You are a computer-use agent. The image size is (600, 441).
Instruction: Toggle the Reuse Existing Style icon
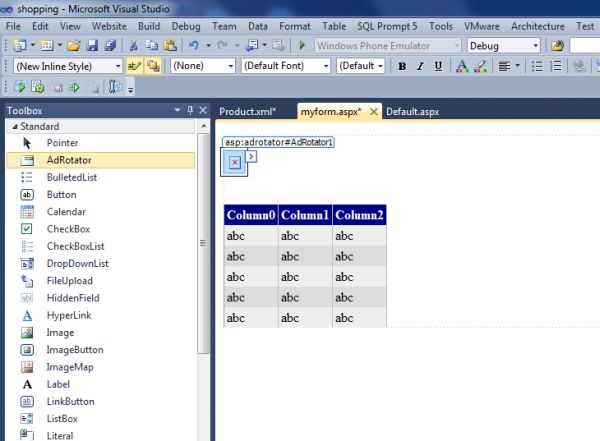coord(153,66)
